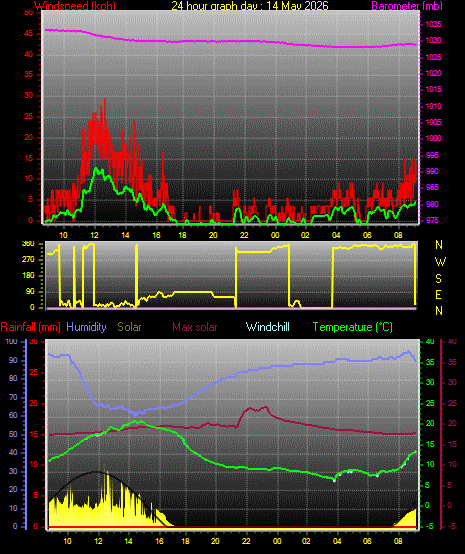
Task: Click "18" on the windspeed chart time axis
Action: [183, 235]
